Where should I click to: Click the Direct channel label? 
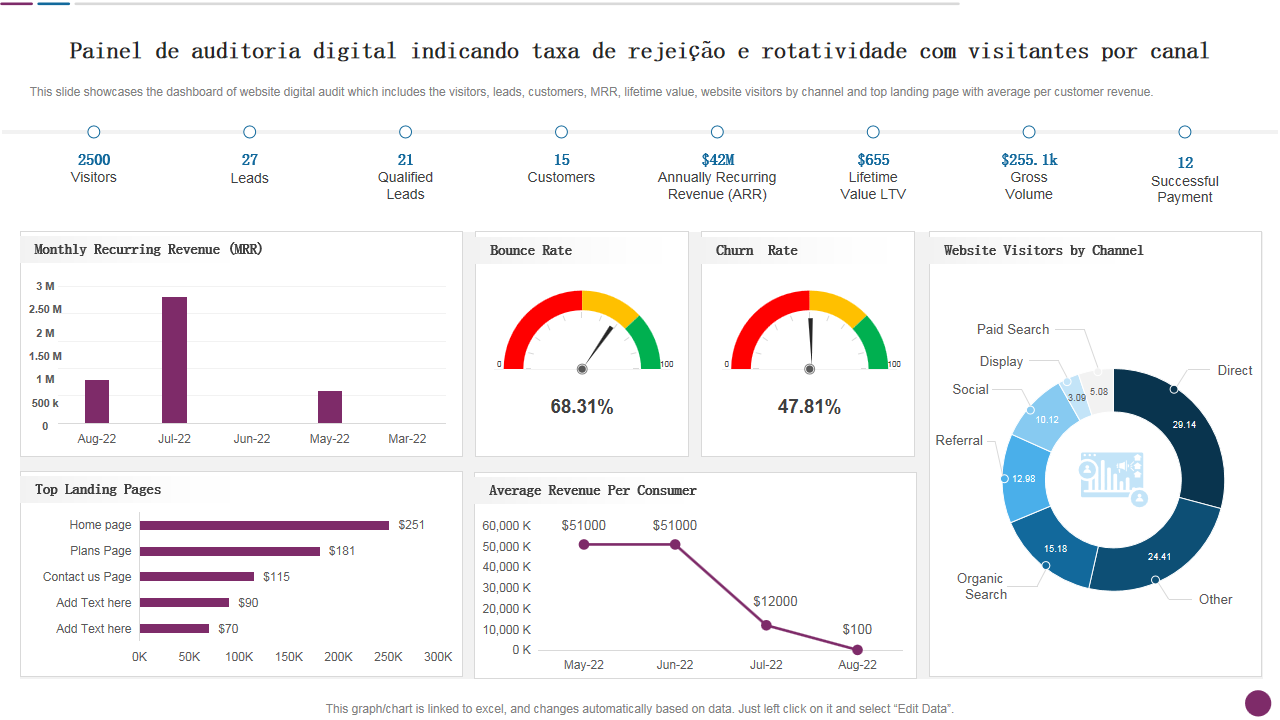[x=1235, y=370]
